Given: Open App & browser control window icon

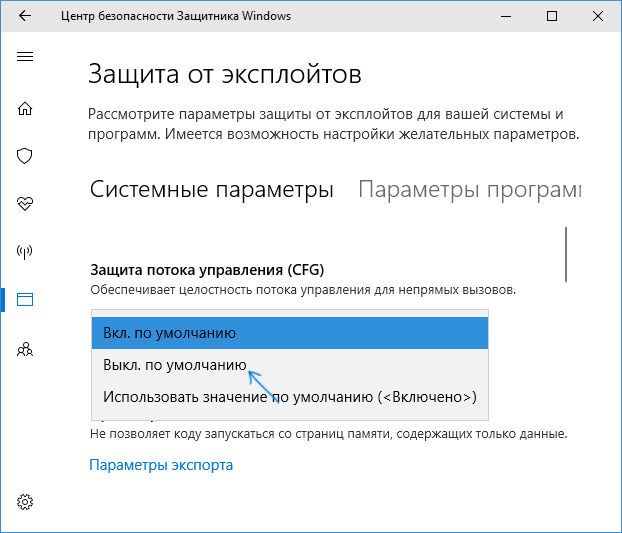Looking at the screenshot, I should (25, 299).
